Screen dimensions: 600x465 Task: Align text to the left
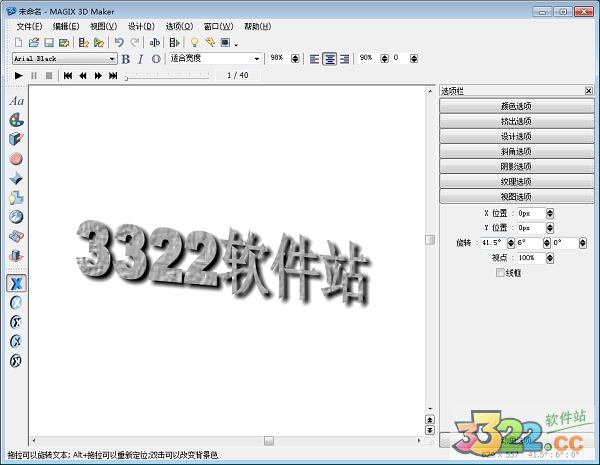[315, 59]
